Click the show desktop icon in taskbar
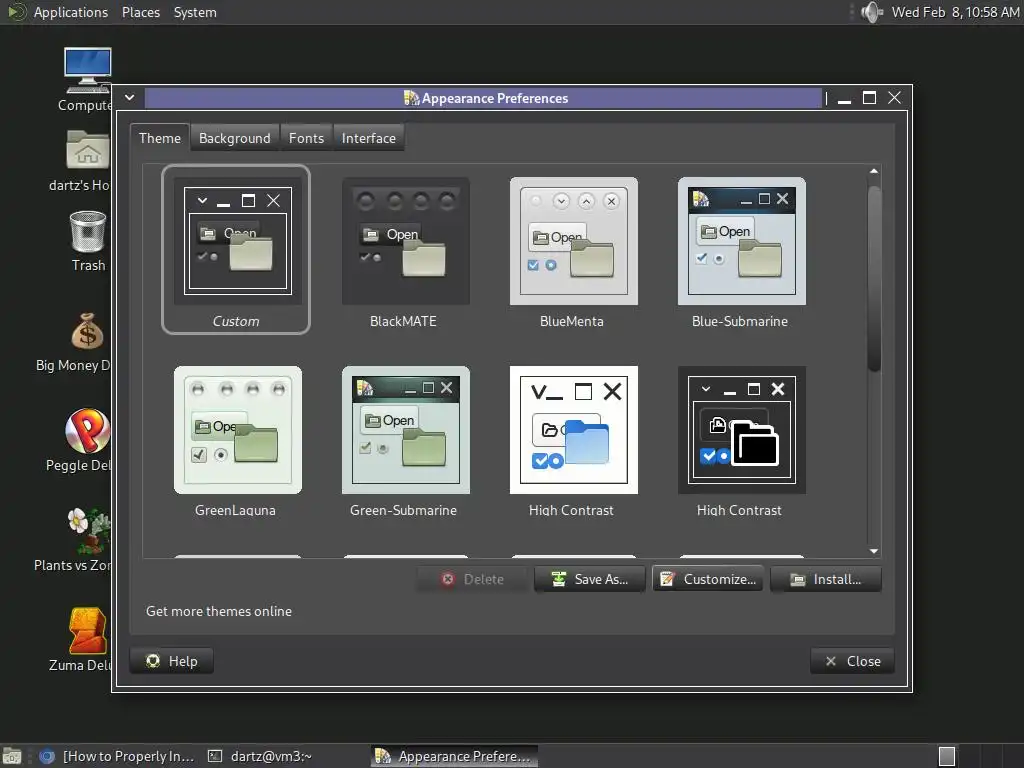This screenshot has width=1024, height=768. (12, 756)
